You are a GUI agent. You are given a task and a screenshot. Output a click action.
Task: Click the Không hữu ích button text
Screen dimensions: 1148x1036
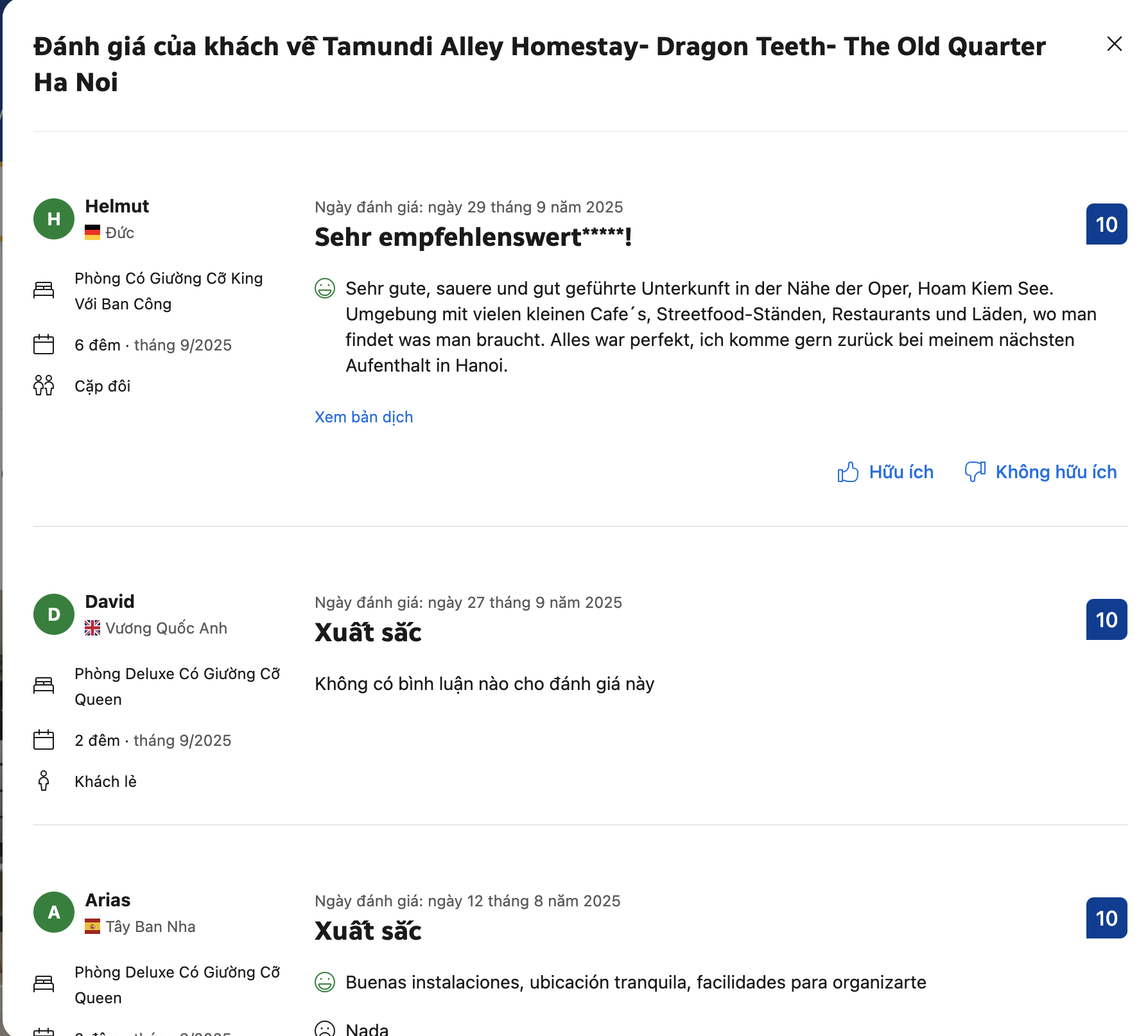[1056, 472]
